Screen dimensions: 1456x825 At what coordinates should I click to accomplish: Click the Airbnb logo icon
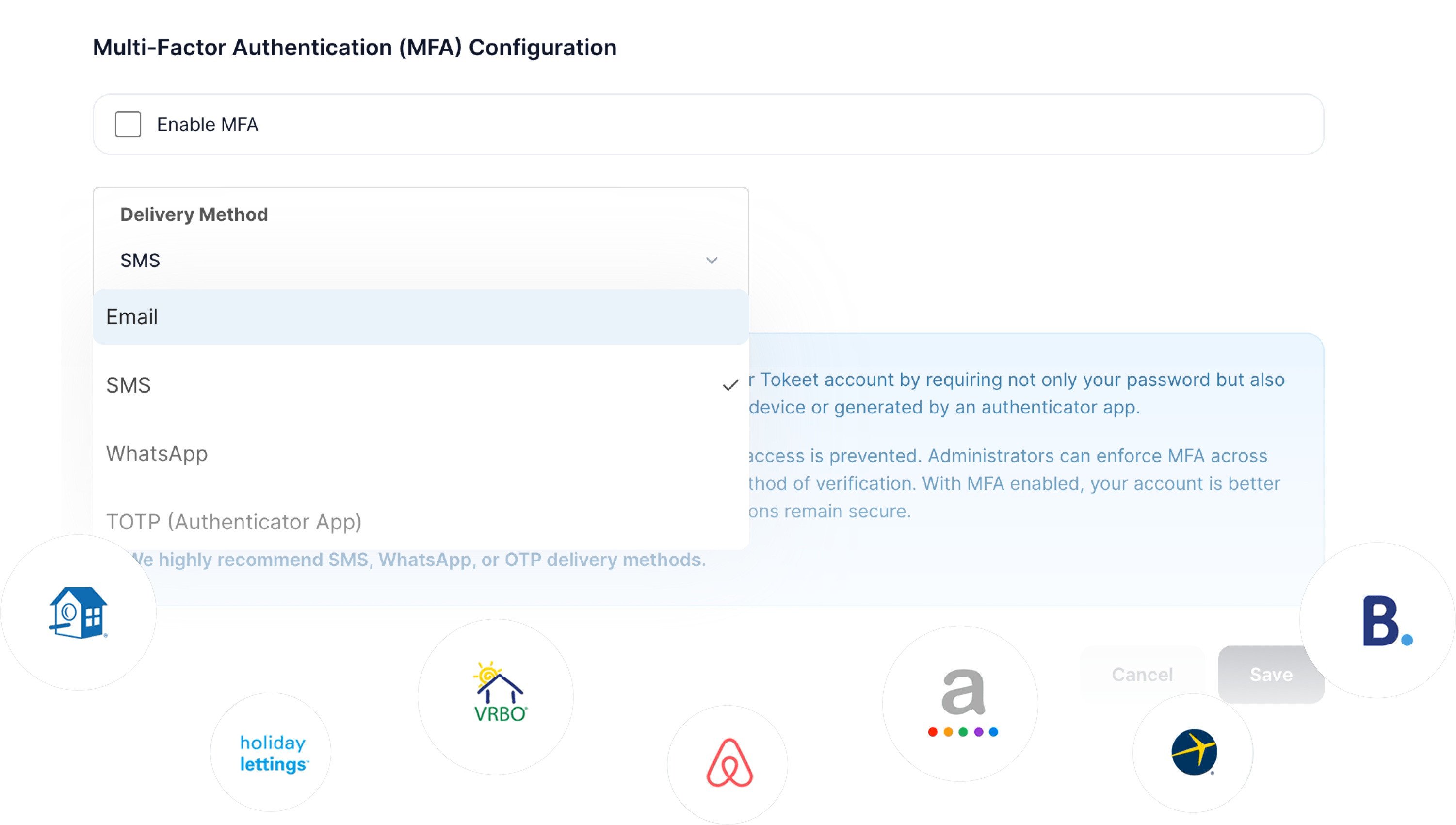click(729, 763)
